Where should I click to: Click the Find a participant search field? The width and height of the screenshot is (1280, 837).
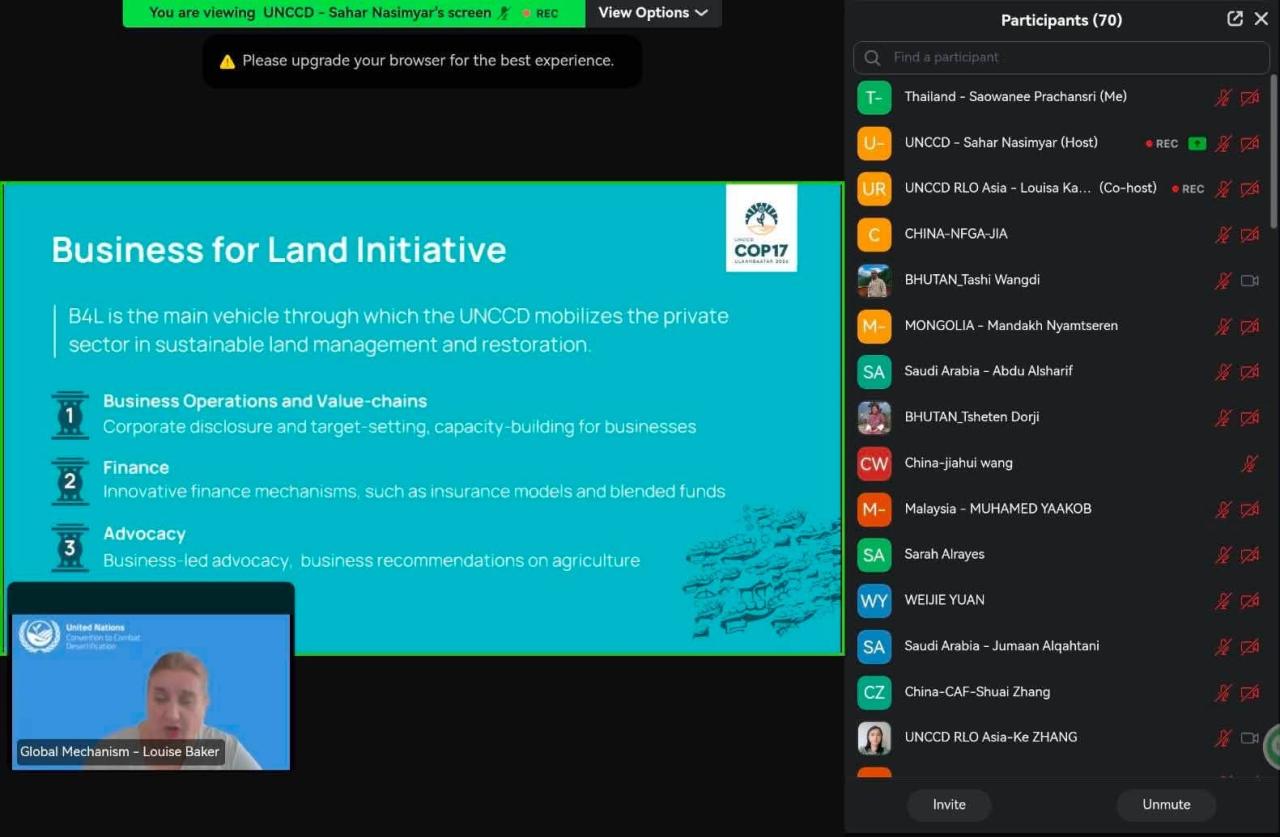coord(1061,57)
